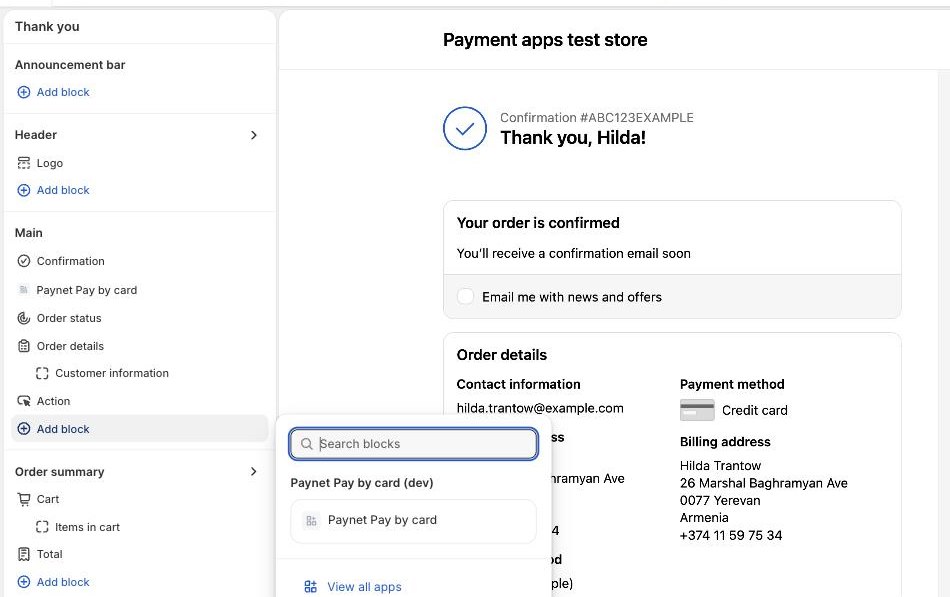950x597 pixels.
Task: Click the Confirmation checkmark icon in Main
Action: coord(24,261)
